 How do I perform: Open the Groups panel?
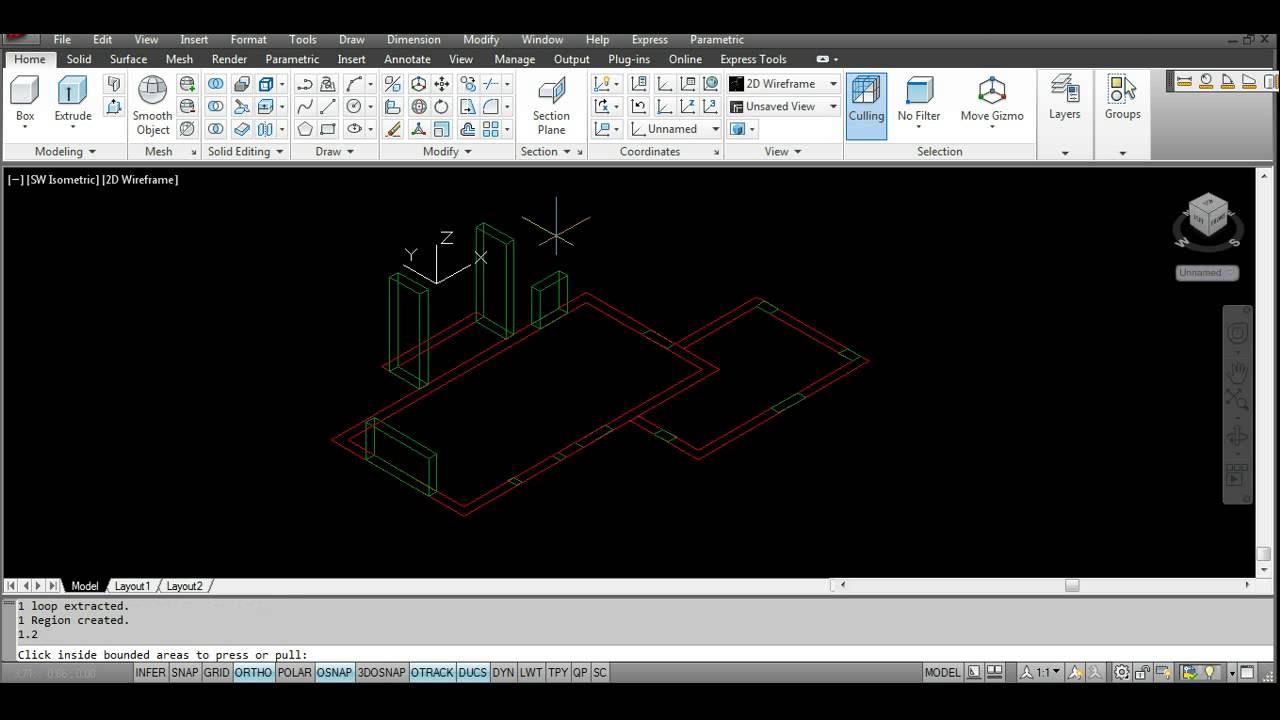pos(1122,98)
